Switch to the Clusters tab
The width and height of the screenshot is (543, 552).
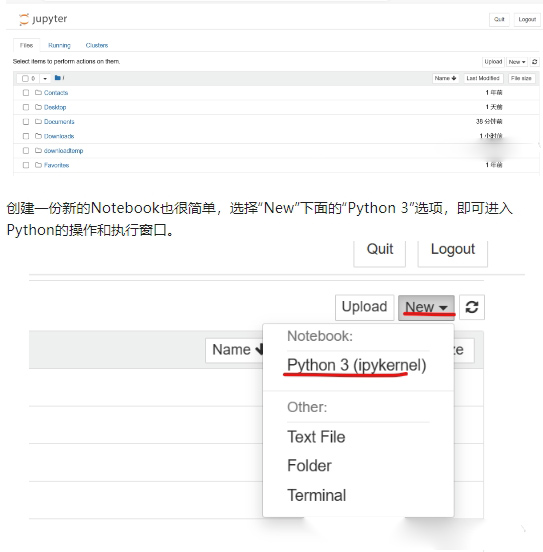point(97,45)
